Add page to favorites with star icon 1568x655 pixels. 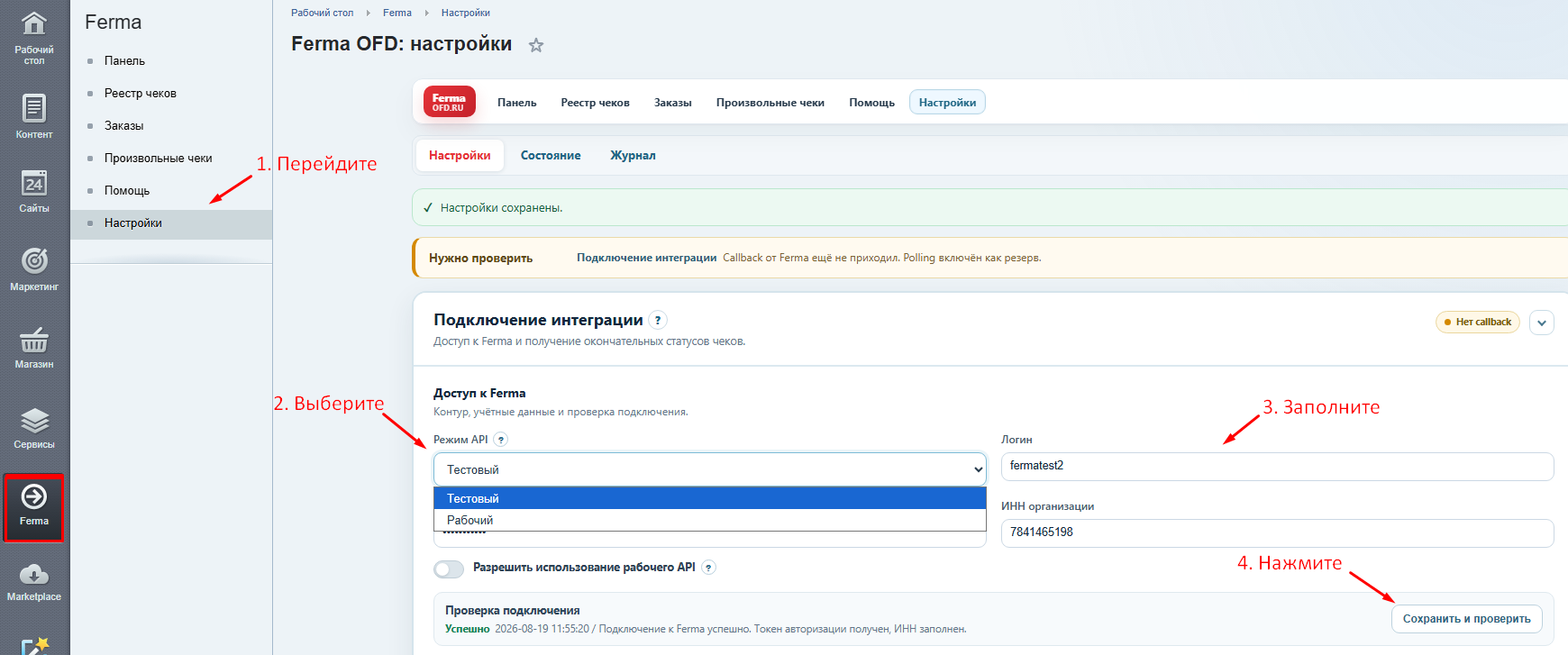536,45
